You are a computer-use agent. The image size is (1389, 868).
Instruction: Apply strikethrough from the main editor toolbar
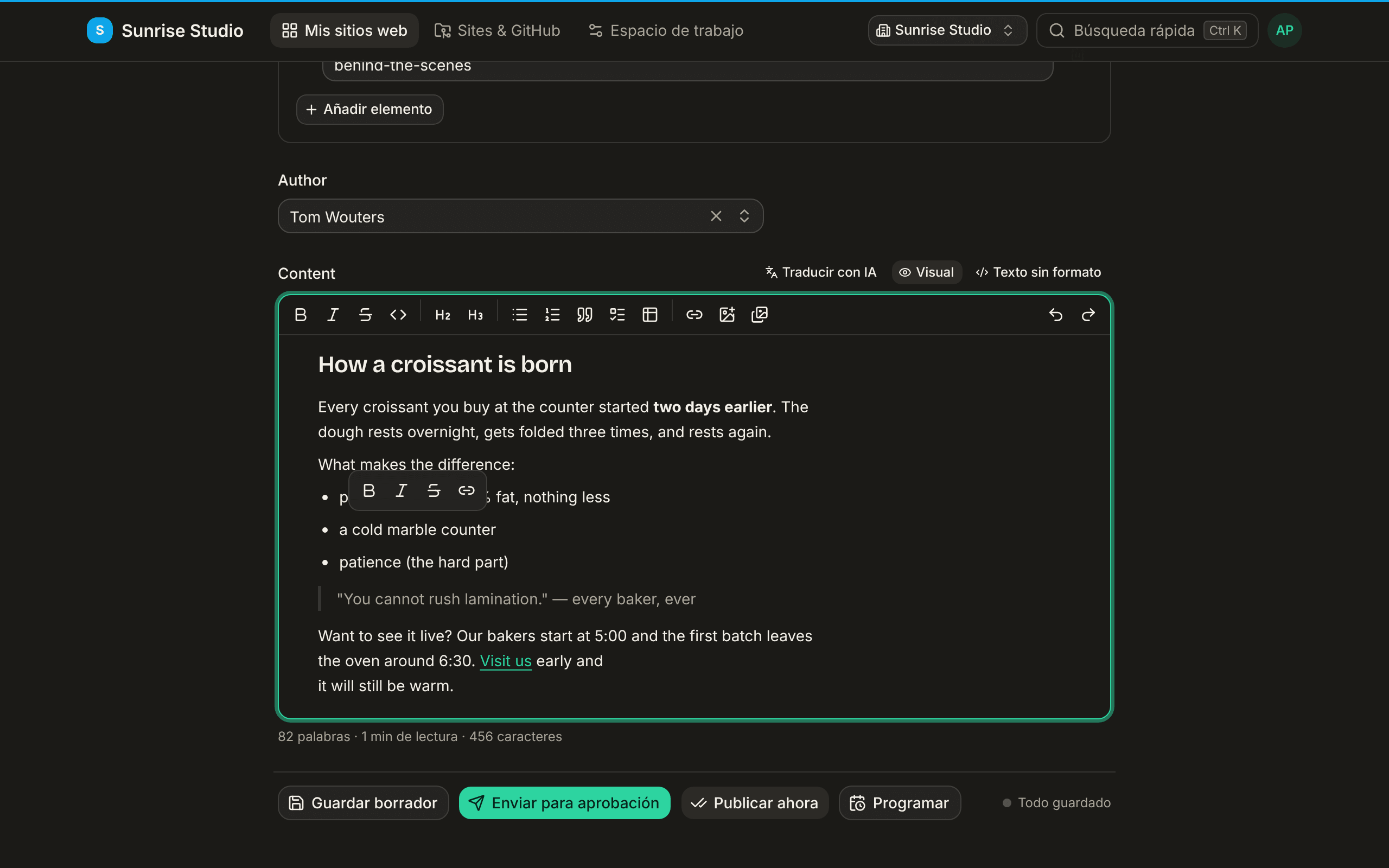(x=366, y=315)
